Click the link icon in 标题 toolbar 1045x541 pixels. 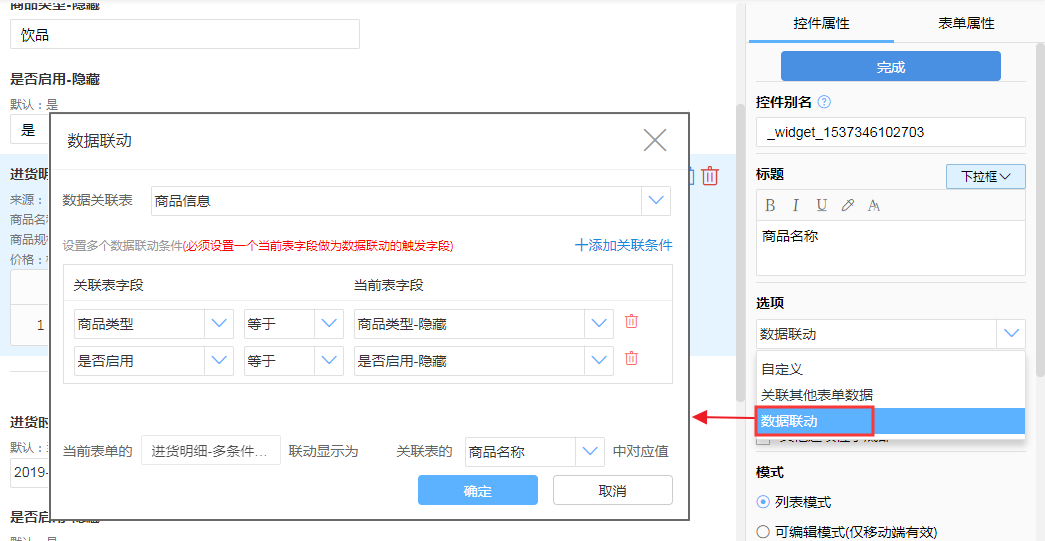[x=847, y=206]
